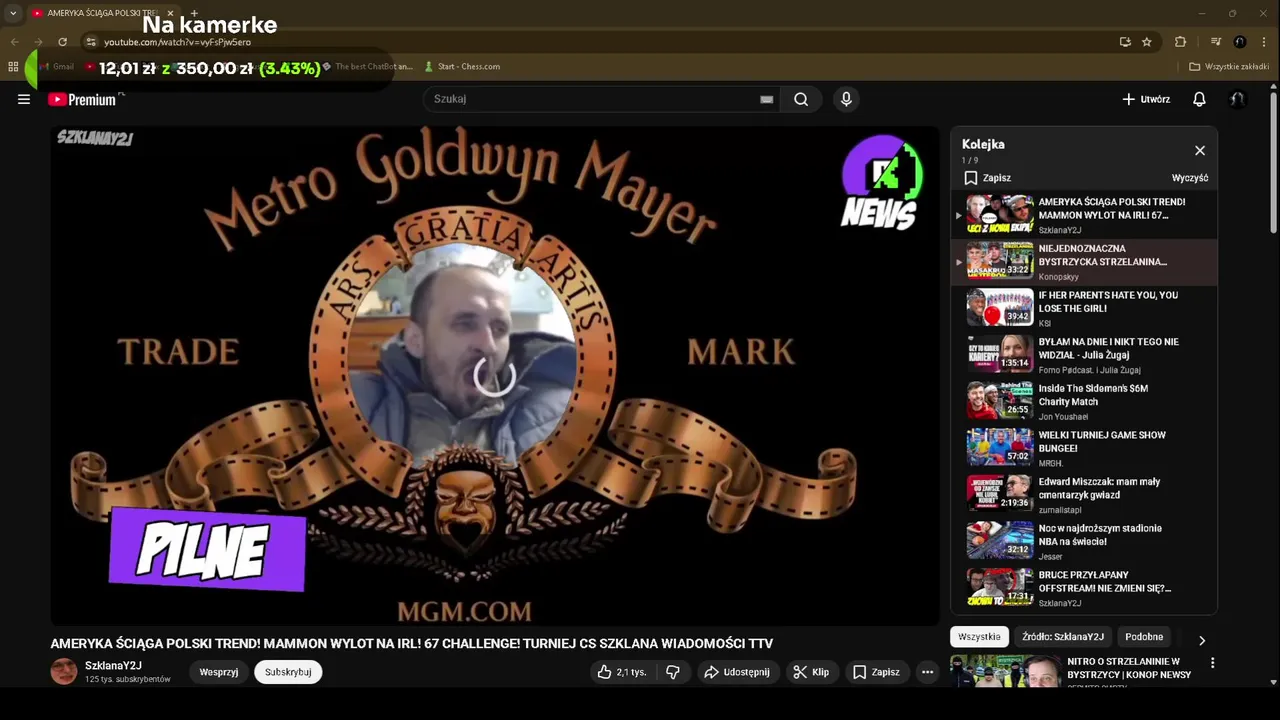1280x720 pixels.
Task: Open the YouTube hamburger guide menu
Action: (x=24, y=99)
